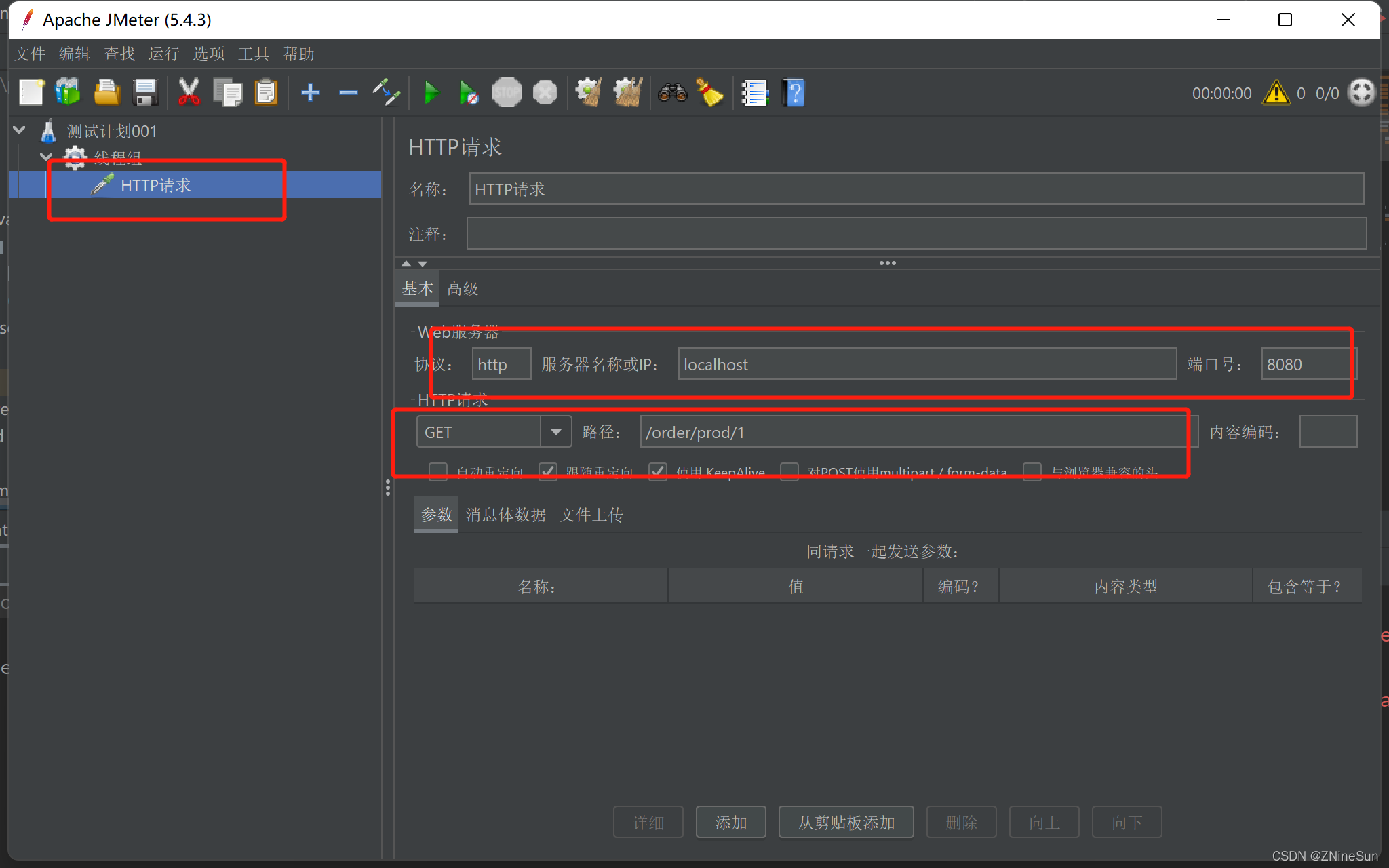The image size is (1389, 868).
Task: Click the Open file folder icon
Action: [x=106, y=92]
